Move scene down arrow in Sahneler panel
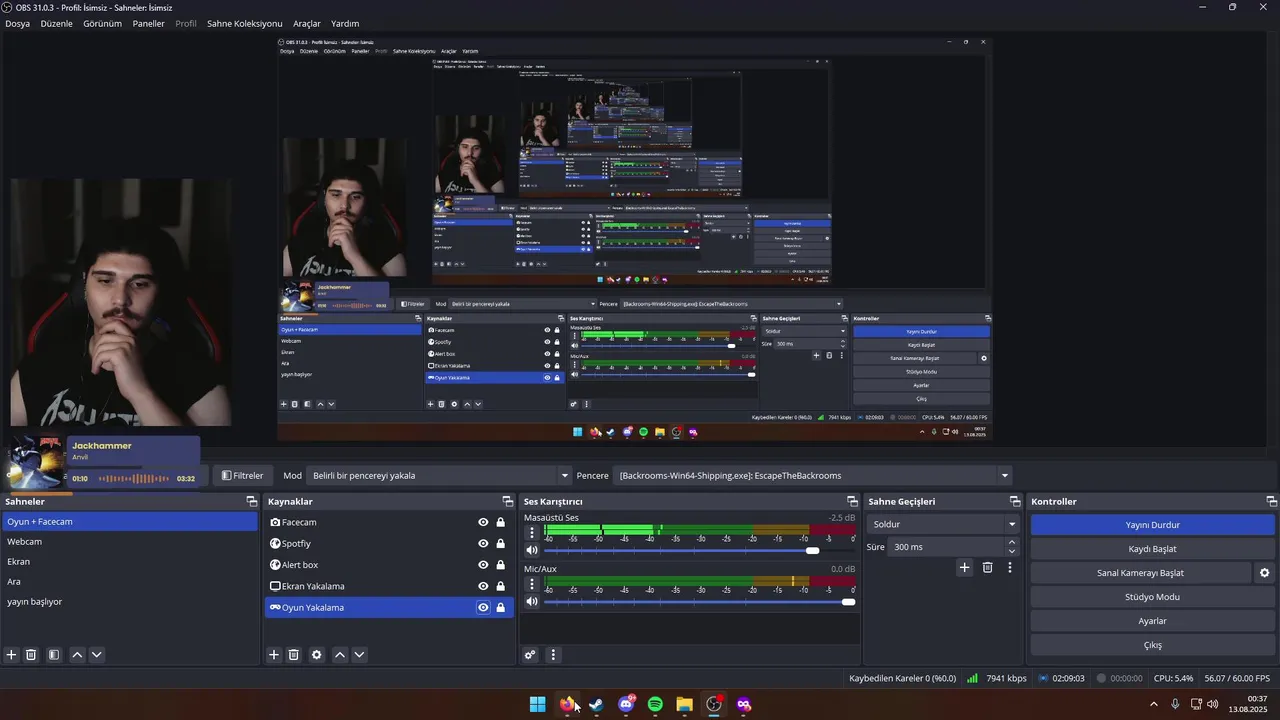The image size is (1280, 720). click(97, 655)
